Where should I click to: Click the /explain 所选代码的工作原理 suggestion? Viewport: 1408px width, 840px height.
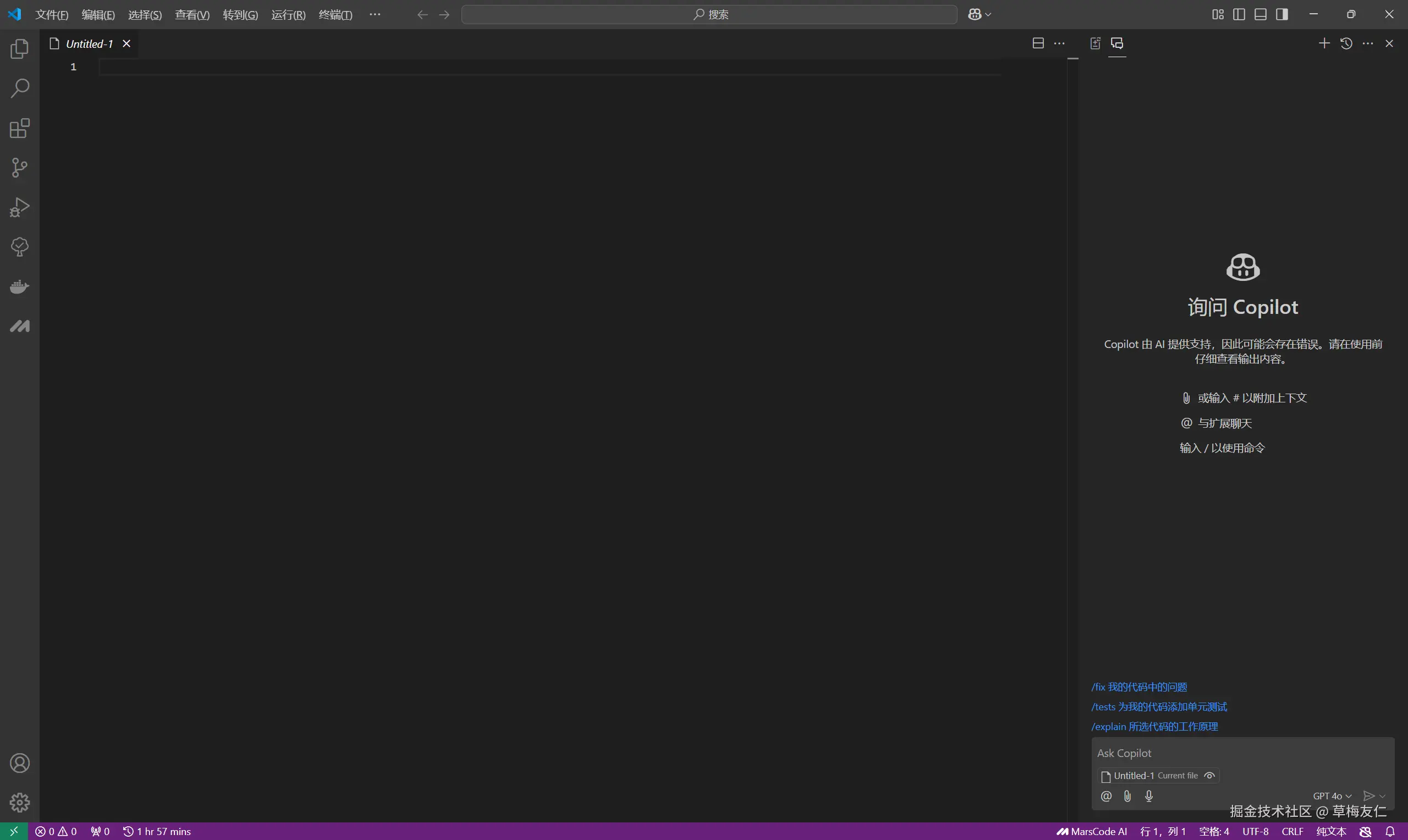tap(1154, 727)
